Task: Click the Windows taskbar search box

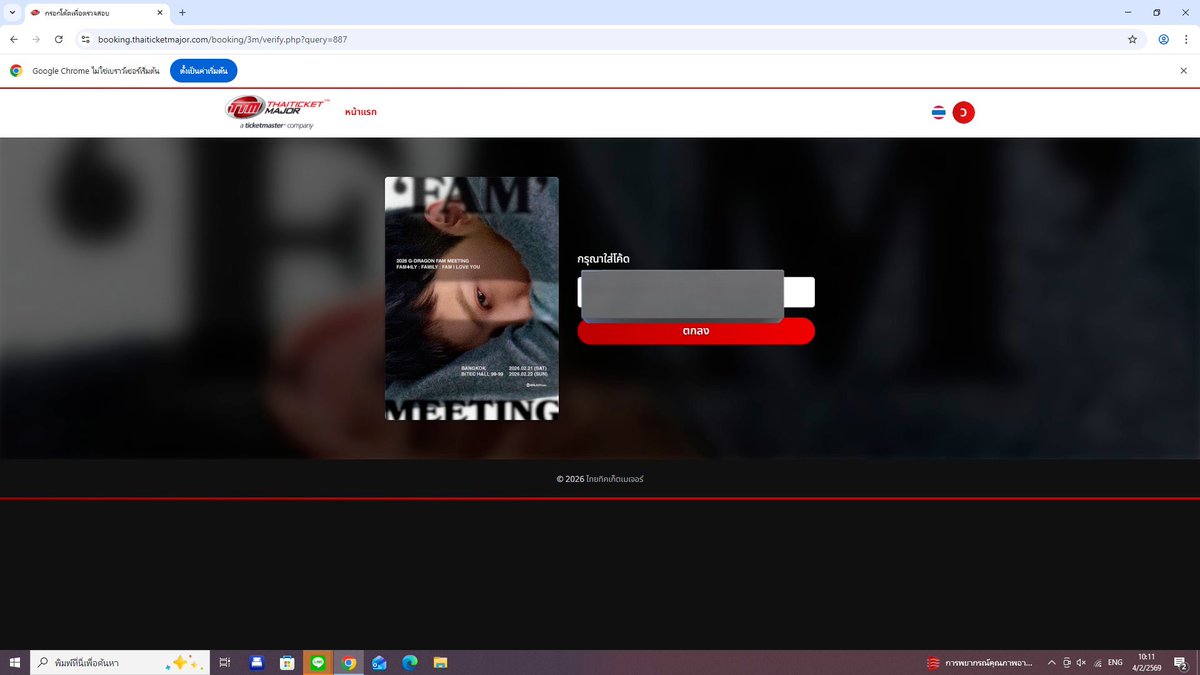Action: (x=120, y=662)
